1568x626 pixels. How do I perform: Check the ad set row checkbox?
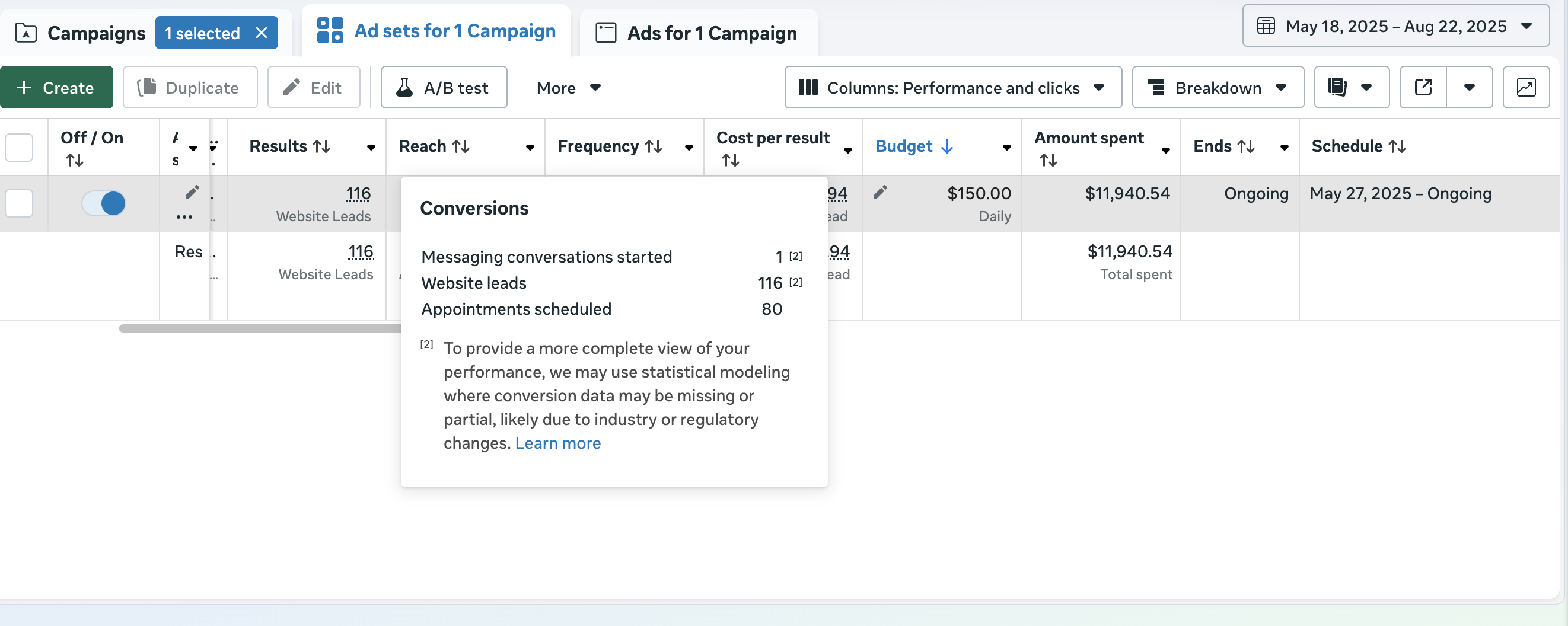[x=19, y=203]
